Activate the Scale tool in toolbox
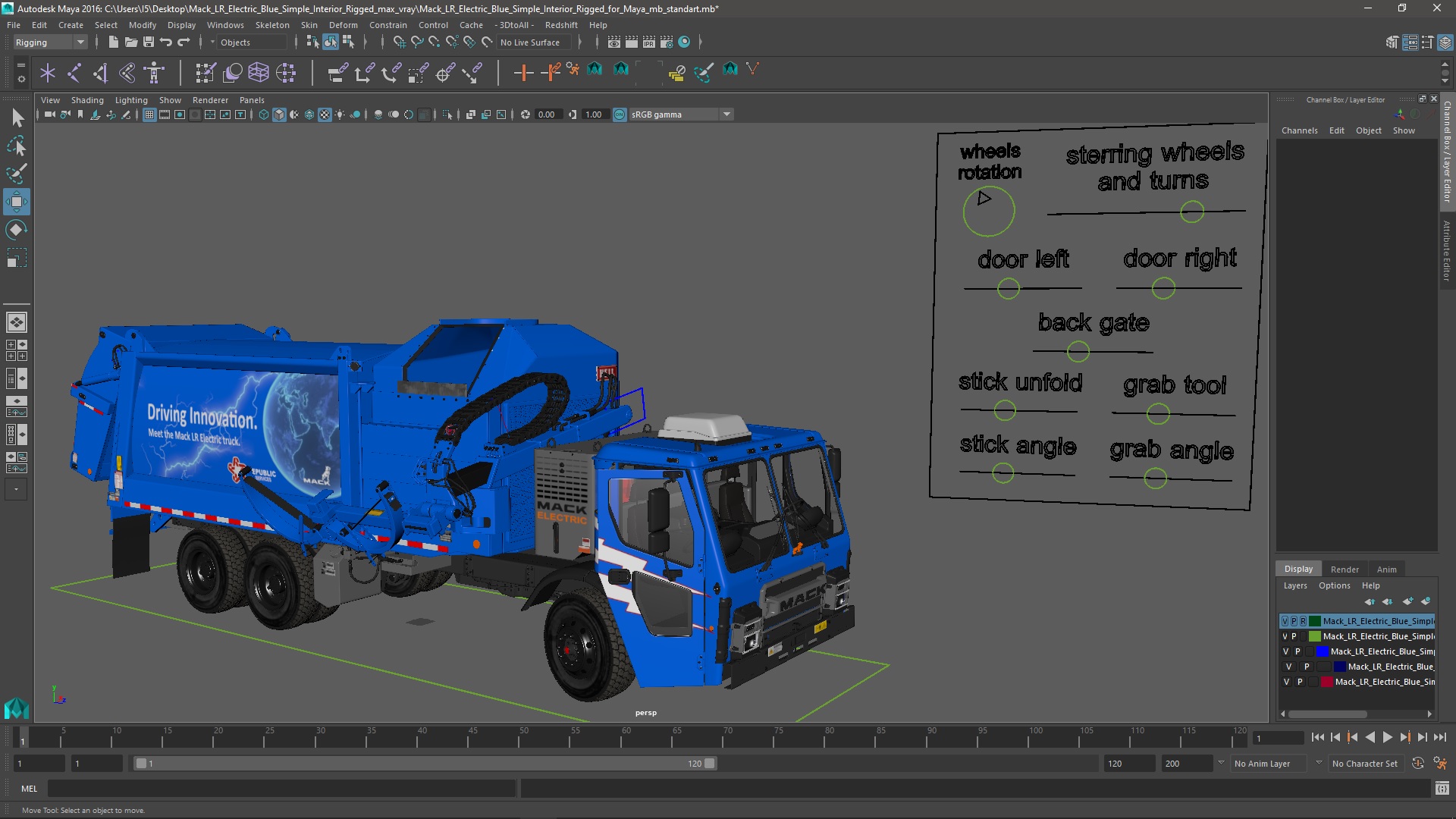 (x=17, y=258)
